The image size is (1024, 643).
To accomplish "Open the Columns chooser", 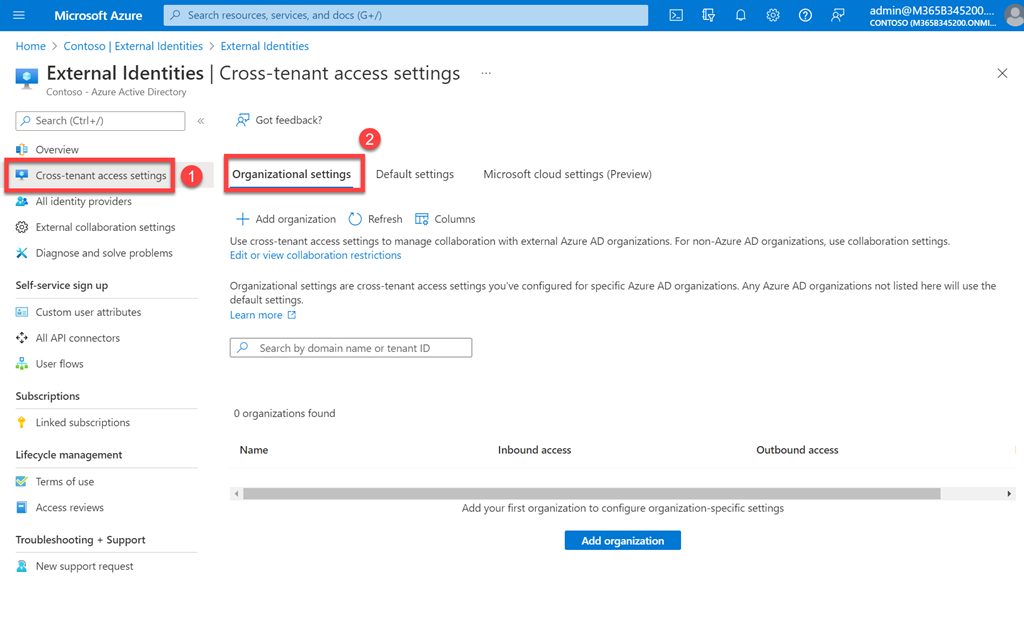I will coord(445,219).
